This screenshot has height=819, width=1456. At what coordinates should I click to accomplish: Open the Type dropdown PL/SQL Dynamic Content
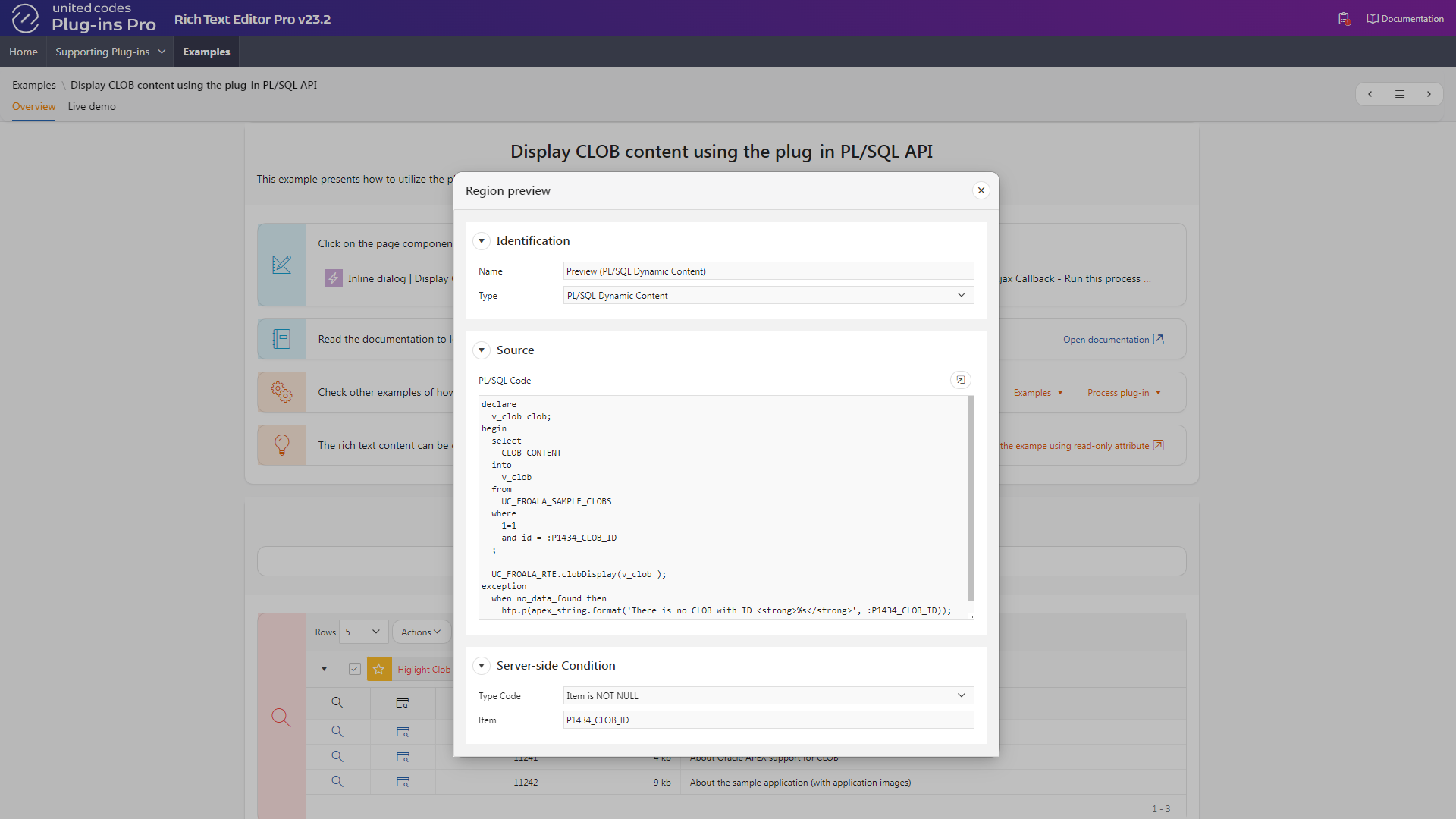pyautogui.click(x=768, y=296)
